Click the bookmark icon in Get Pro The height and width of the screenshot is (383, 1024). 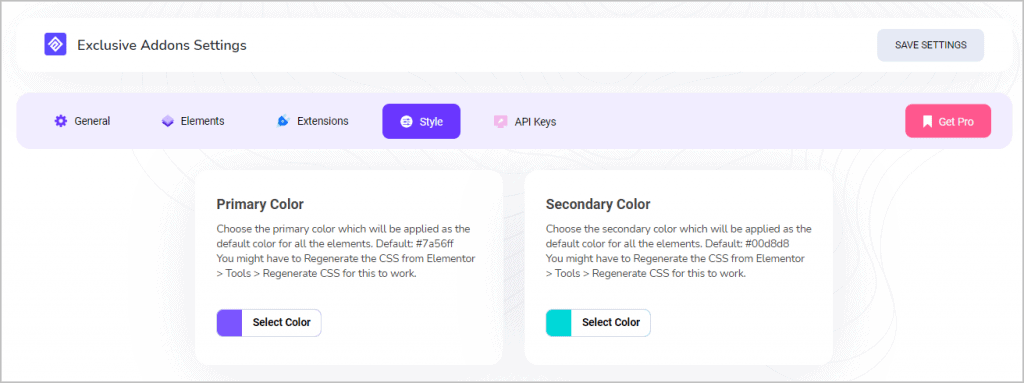point(927,122)
